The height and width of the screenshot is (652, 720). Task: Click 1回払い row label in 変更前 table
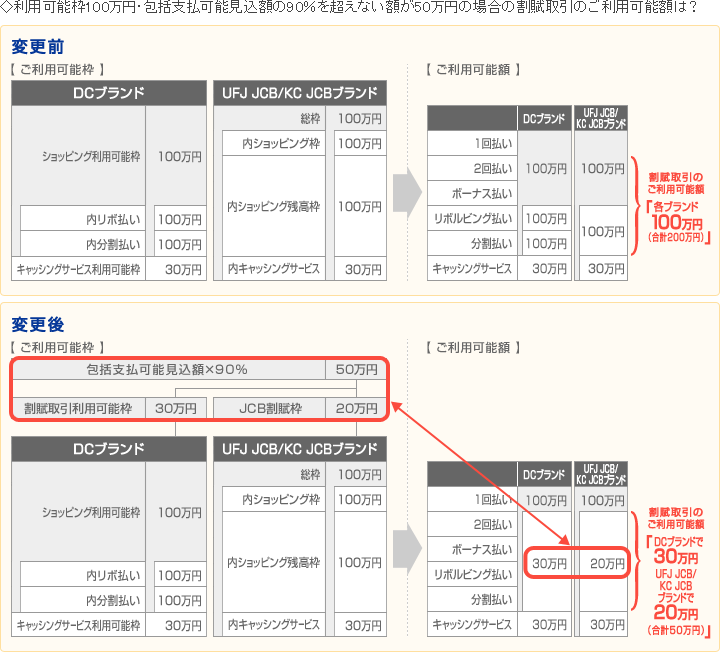(489, 142)
